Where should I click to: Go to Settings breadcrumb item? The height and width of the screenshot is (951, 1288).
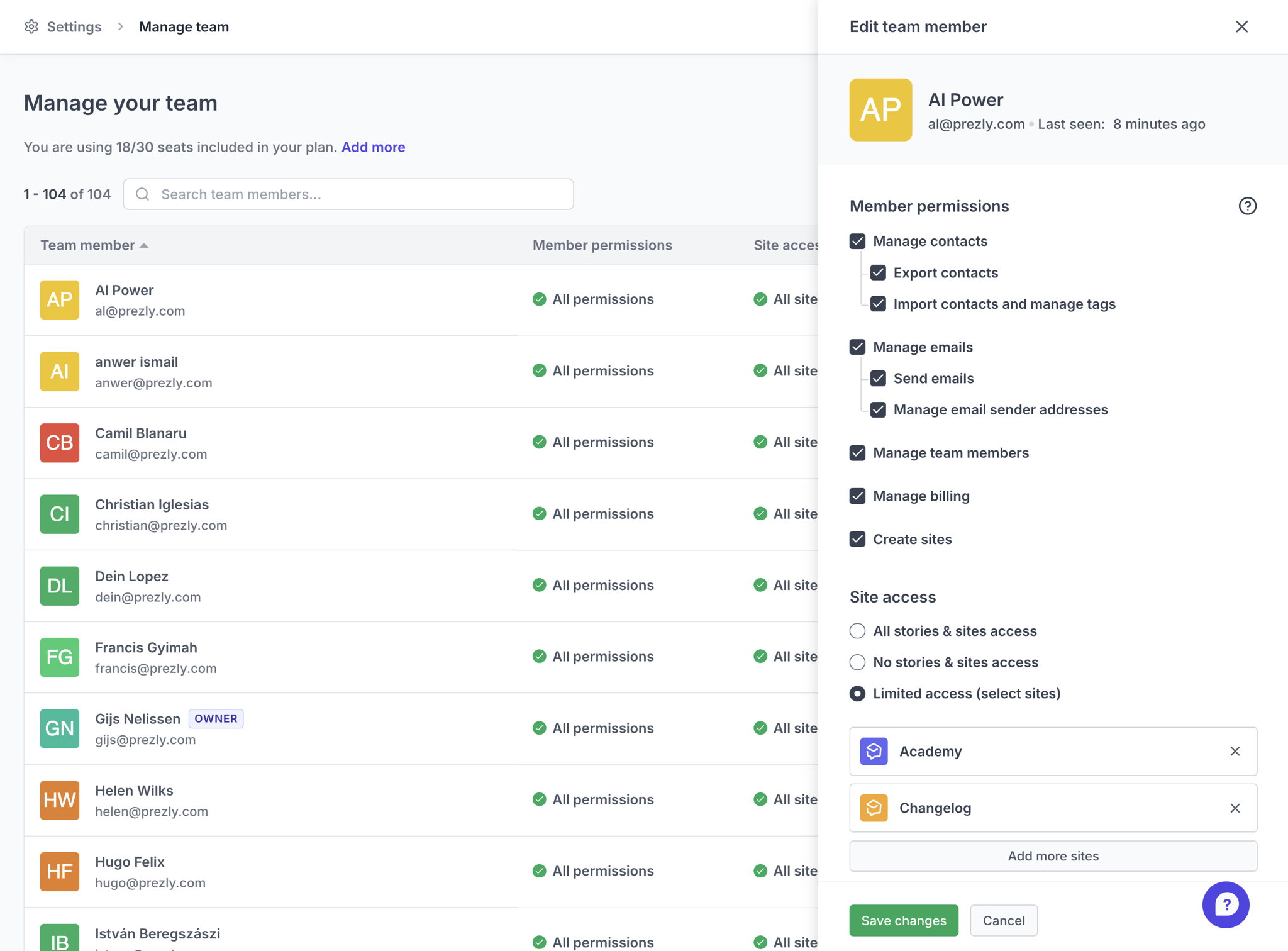pos(74,27)
